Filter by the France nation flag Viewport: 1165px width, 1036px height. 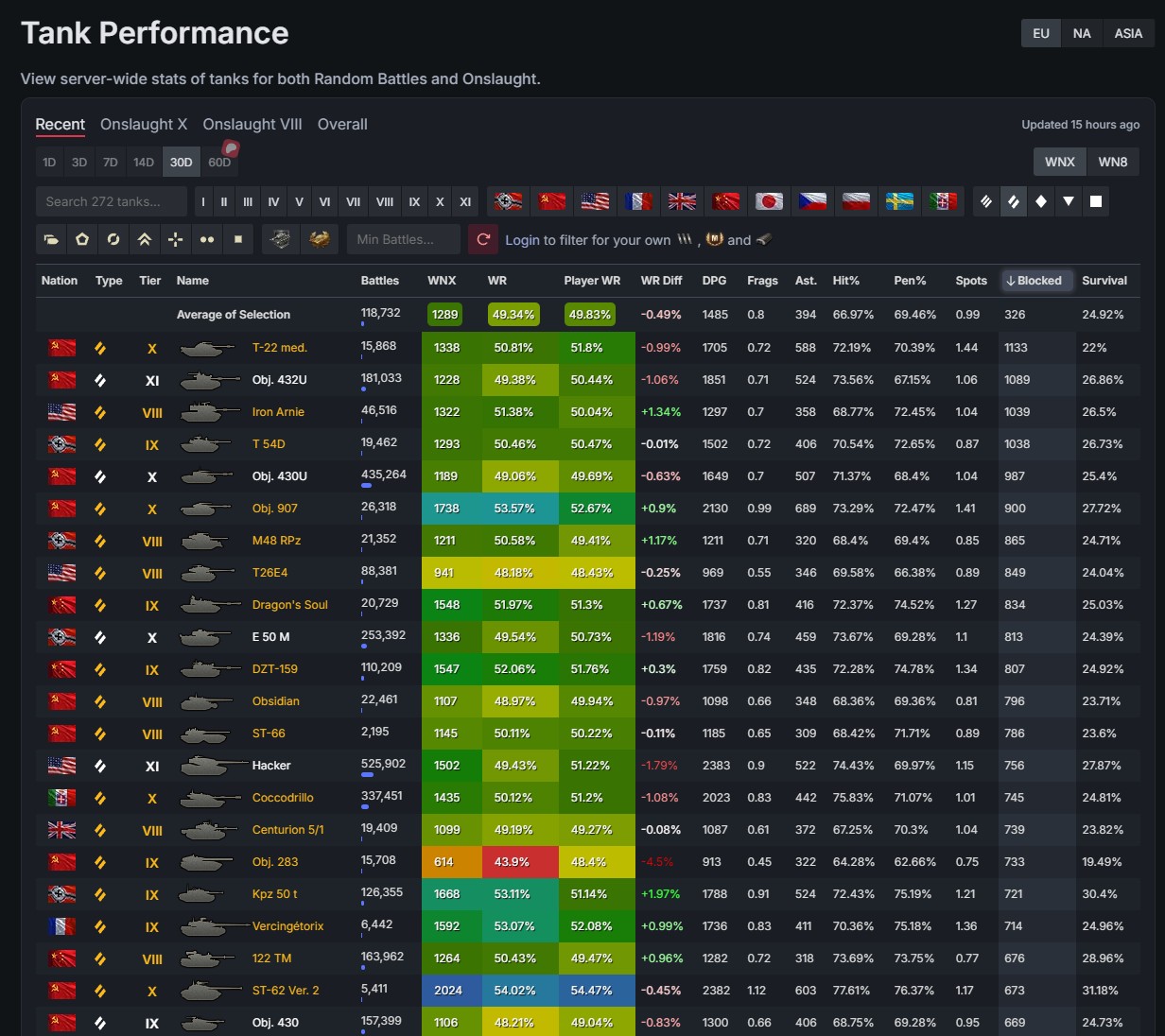[638, 201]
